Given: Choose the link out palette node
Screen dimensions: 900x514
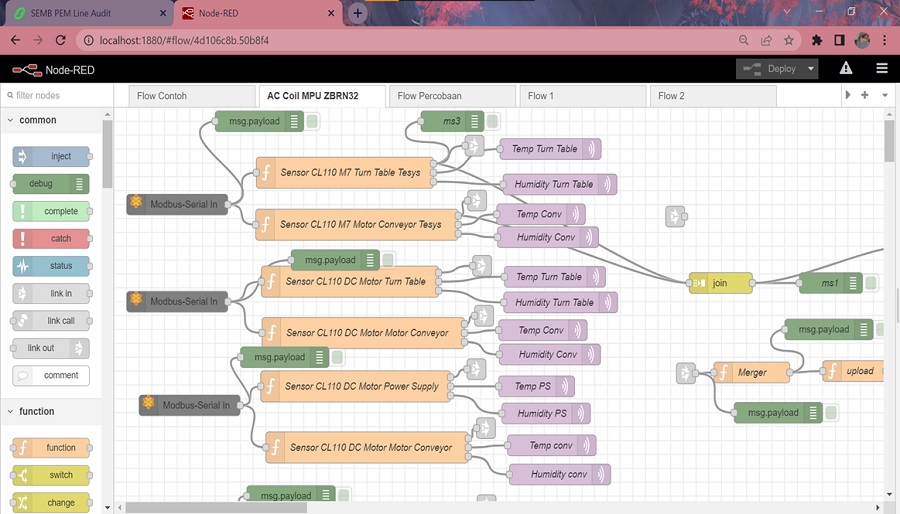Looking at the screenshot, I should click(x=51, y=348).
